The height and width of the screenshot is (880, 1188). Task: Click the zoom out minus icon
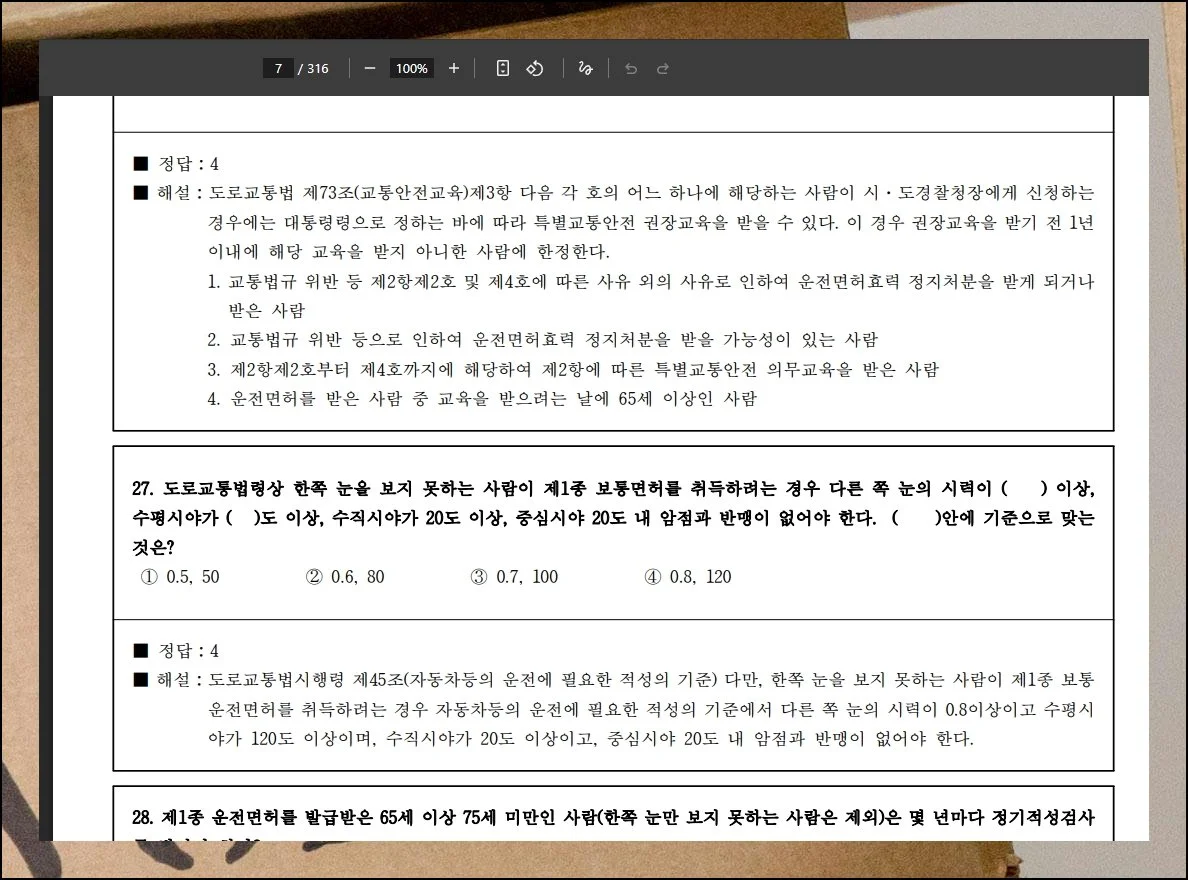pos(370,68)
